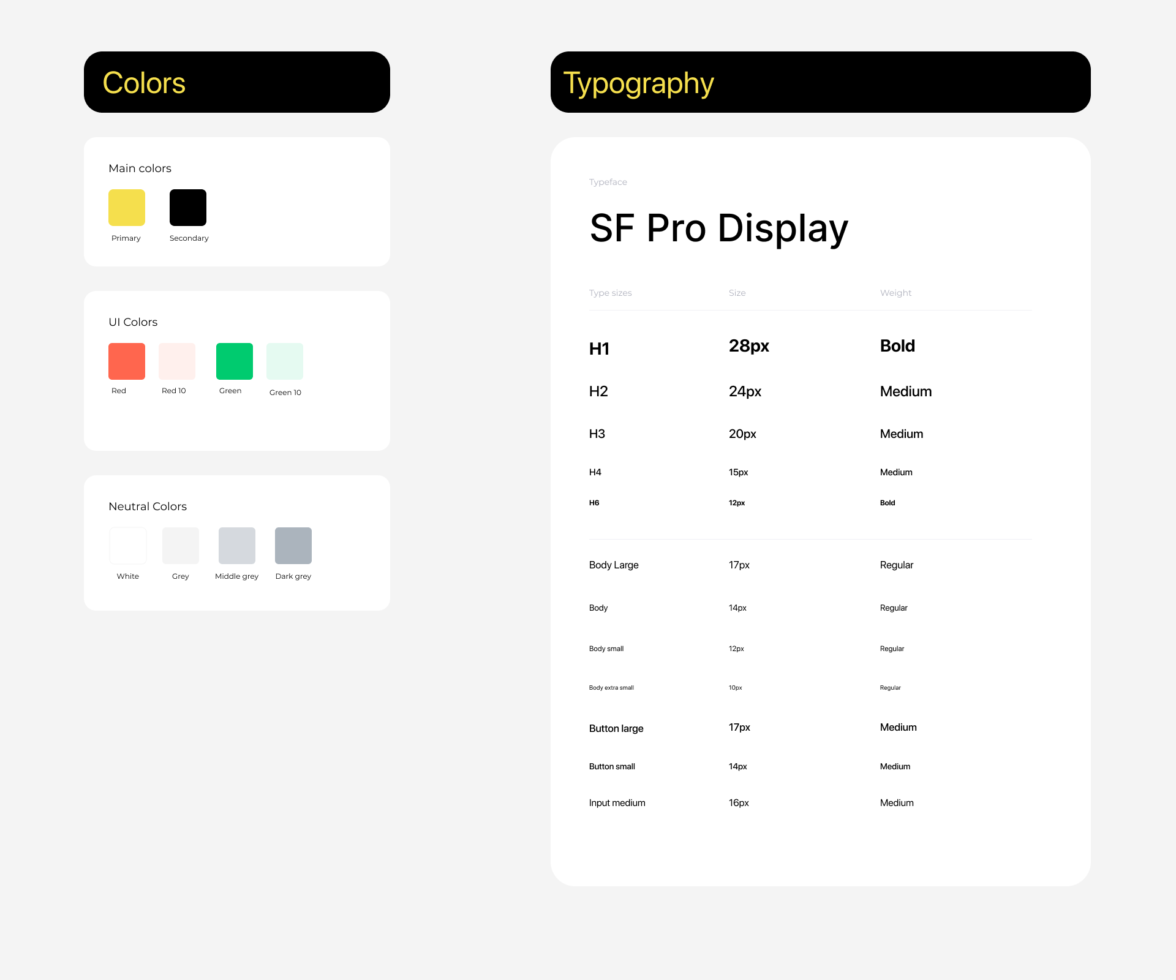The image size is (1176, 980).
Task: Click the Typography section header
Action: point(820,82)
